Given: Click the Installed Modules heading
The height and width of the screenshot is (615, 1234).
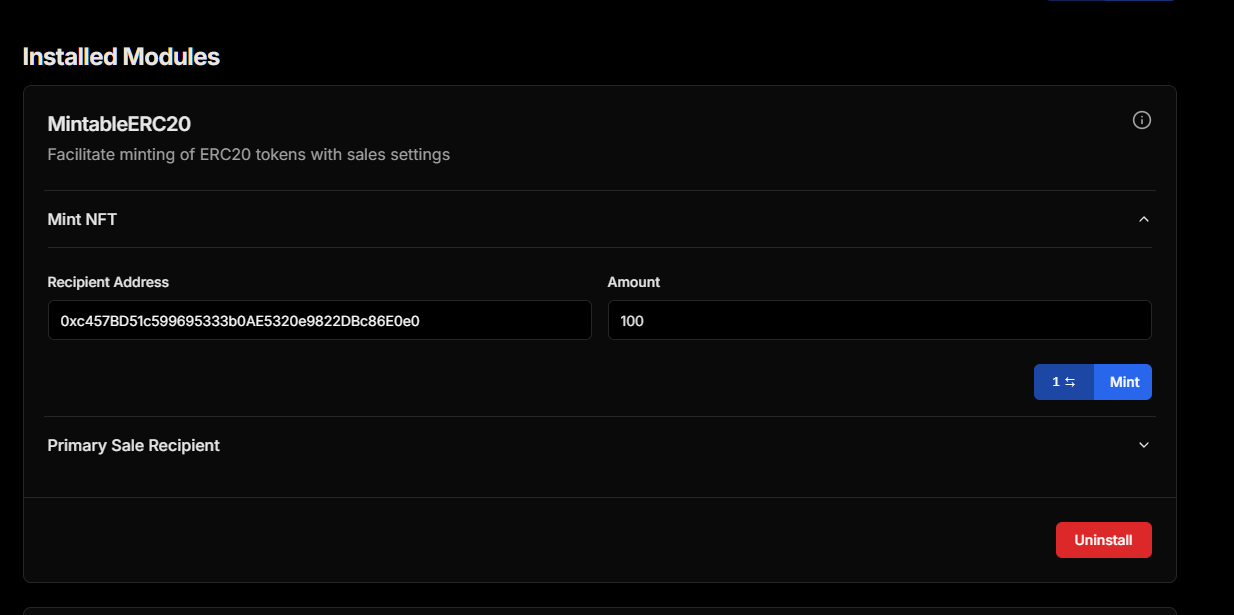Looking at the screenshot, I should pos(121,57).
